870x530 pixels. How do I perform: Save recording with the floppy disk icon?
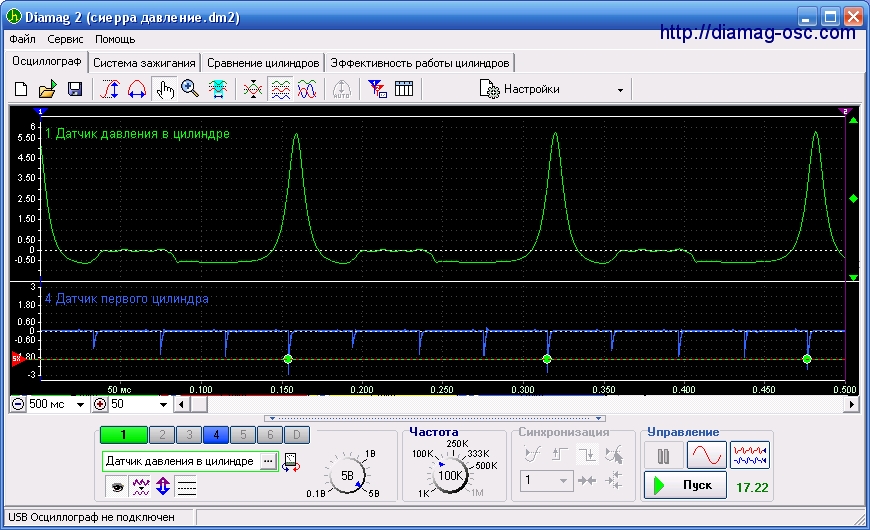click(x=74, y=90)
